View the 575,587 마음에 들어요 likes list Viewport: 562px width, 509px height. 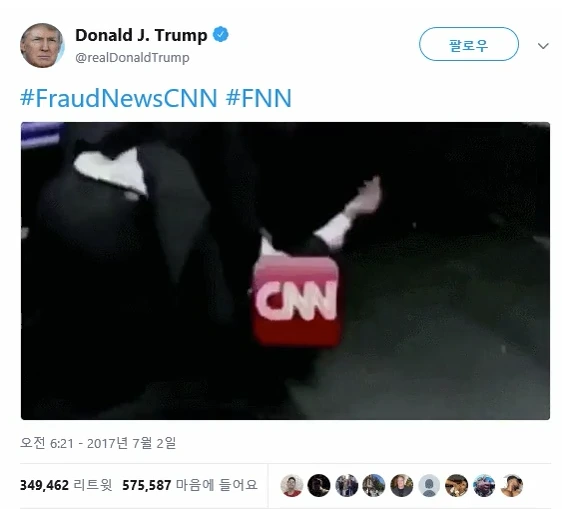coord(190,485)
